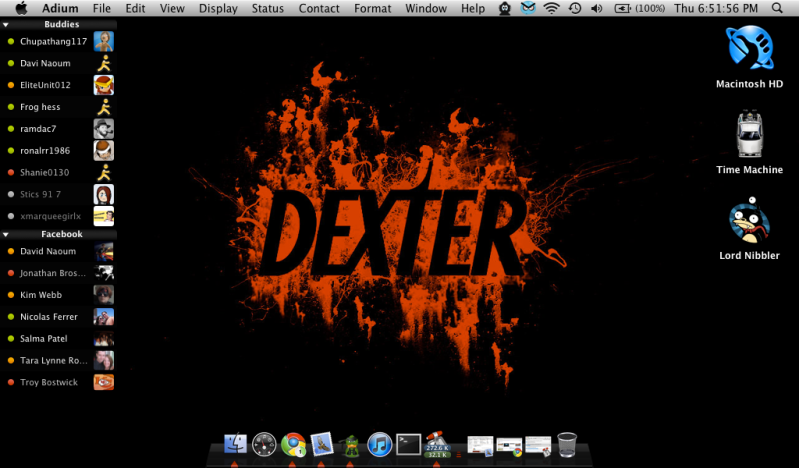Image resolution: width=799 pixels, height=468 pixels.
Task: Open the Contact menu
Action: click(319, 8)
